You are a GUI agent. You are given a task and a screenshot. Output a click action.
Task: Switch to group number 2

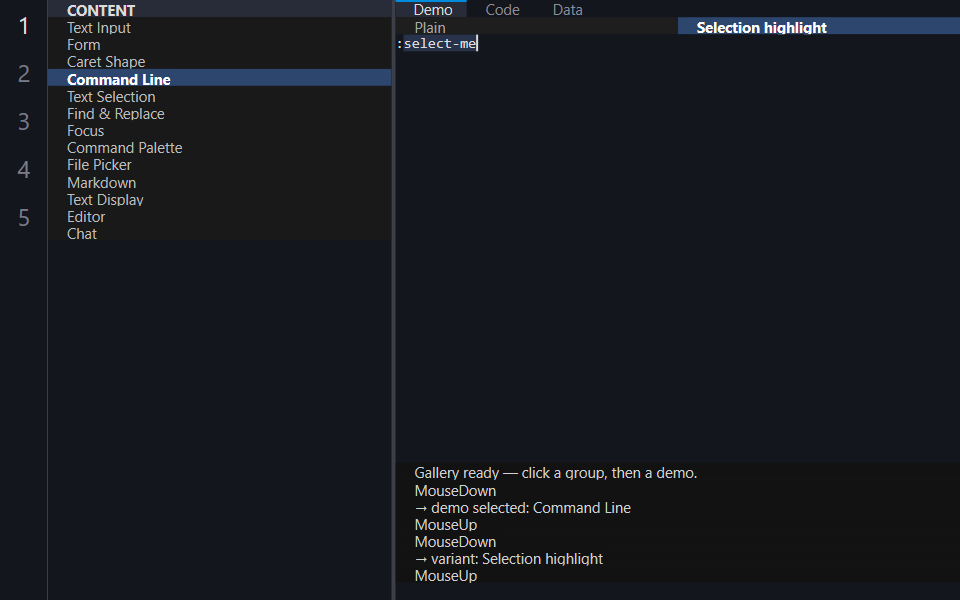tap(23, 73)
